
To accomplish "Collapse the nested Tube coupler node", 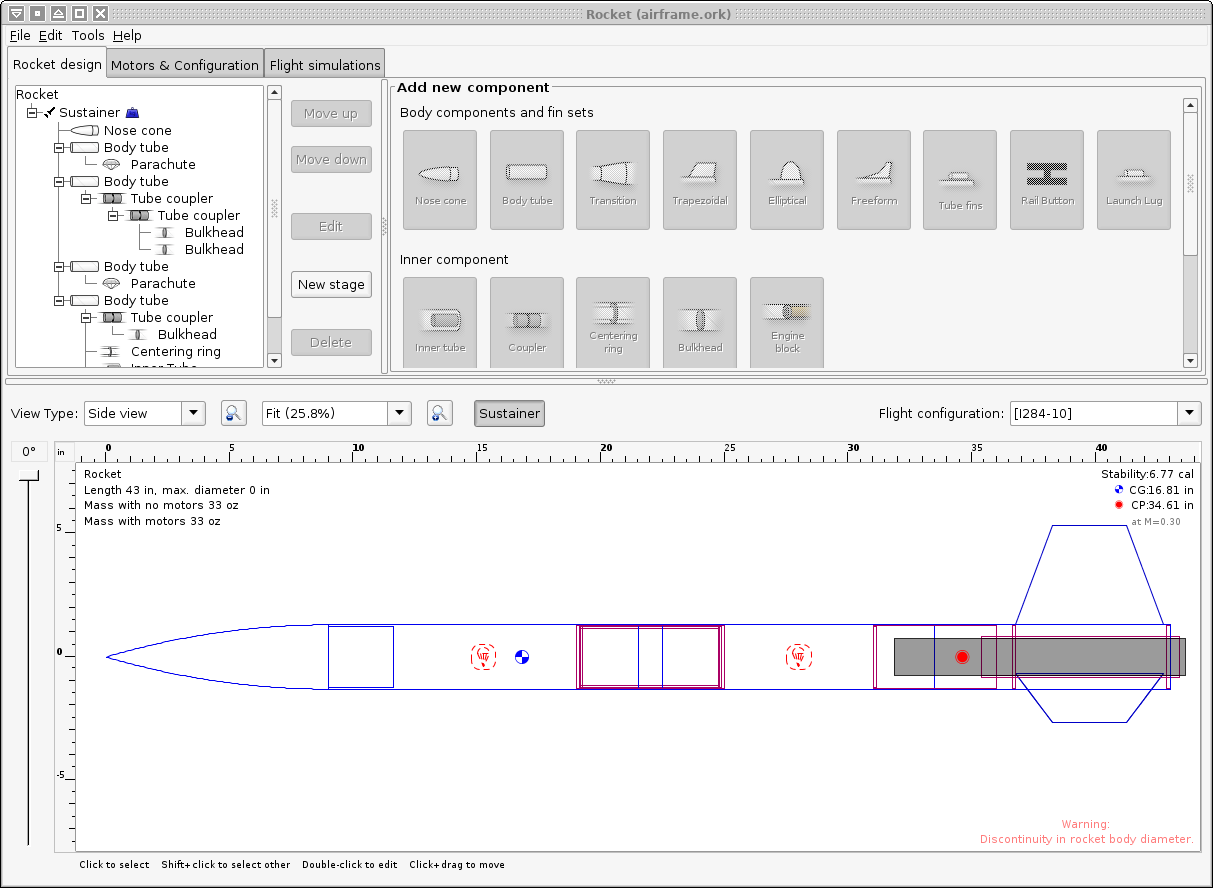I will (113, 215).
